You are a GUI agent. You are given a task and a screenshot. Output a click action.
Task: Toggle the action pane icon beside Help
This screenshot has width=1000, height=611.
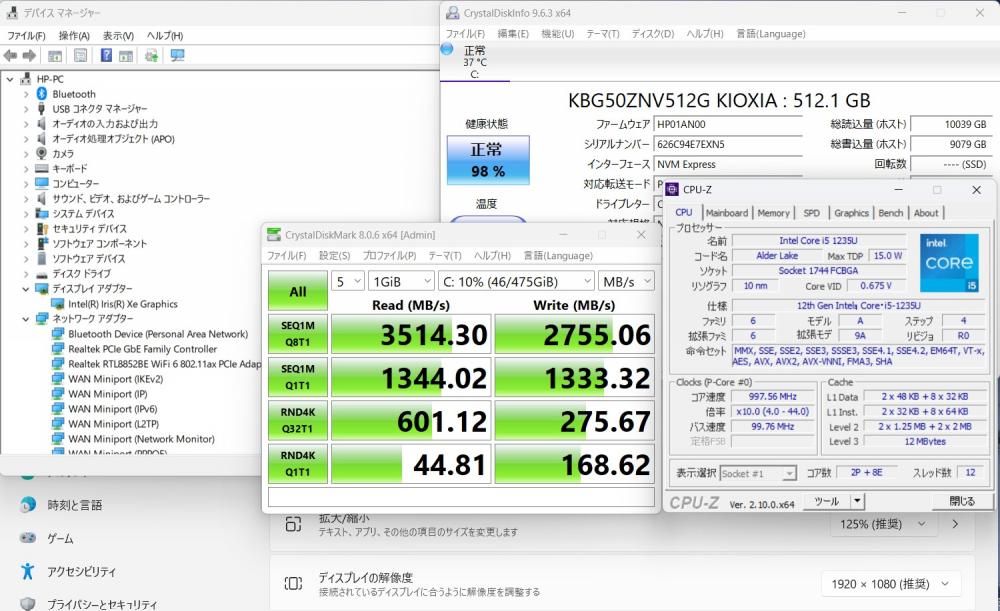pos(126,56)
